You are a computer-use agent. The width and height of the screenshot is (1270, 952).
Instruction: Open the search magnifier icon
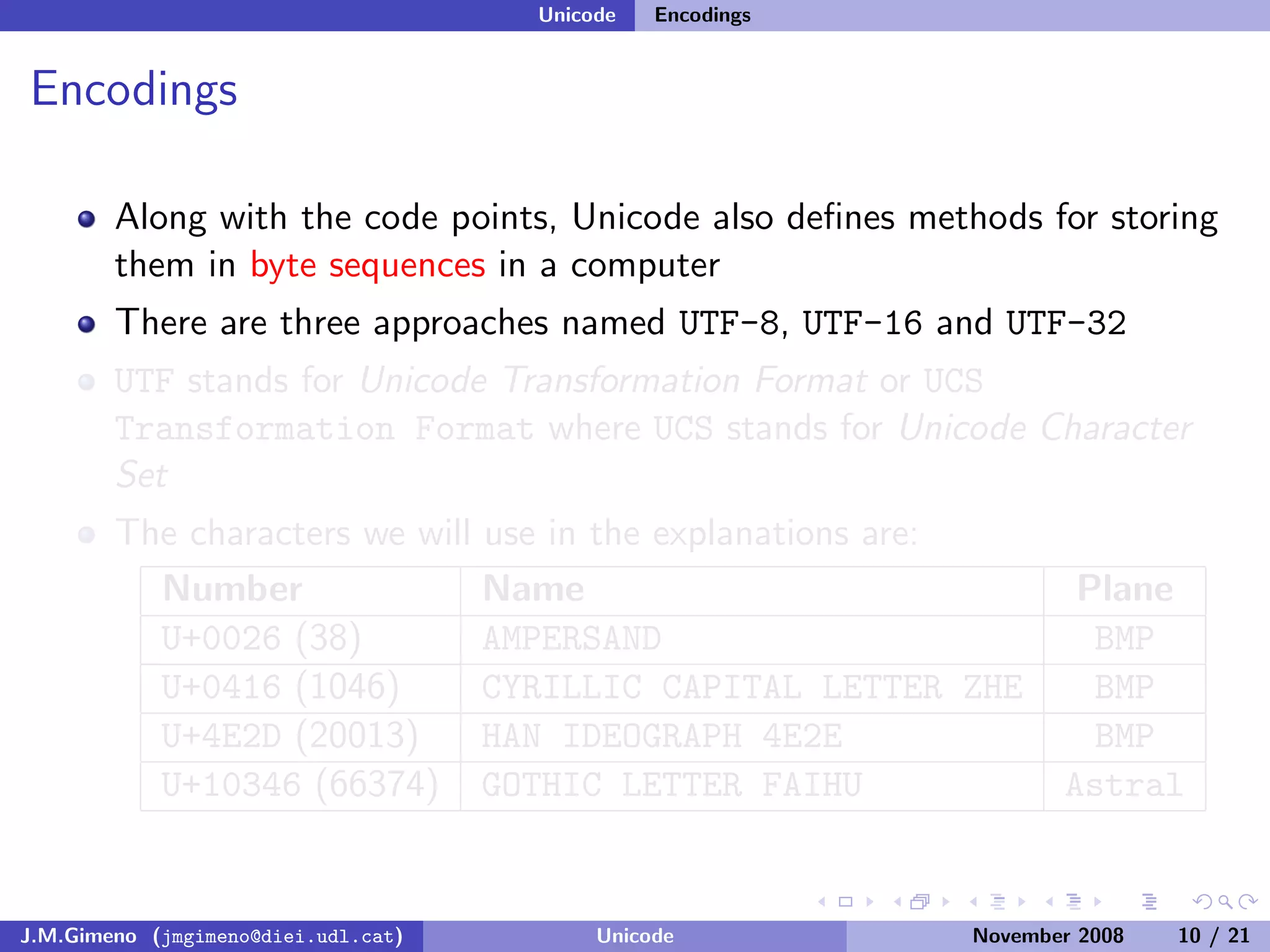tap(1225, 902)
